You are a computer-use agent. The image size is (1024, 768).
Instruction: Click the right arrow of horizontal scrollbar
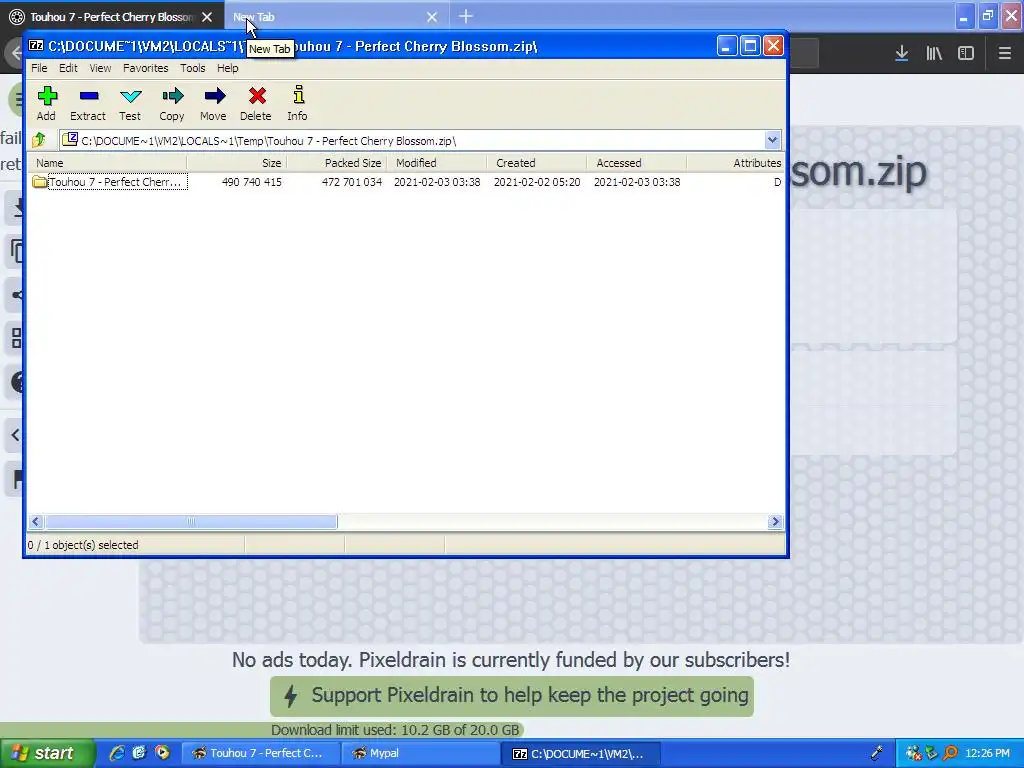(x=775, y=522)
